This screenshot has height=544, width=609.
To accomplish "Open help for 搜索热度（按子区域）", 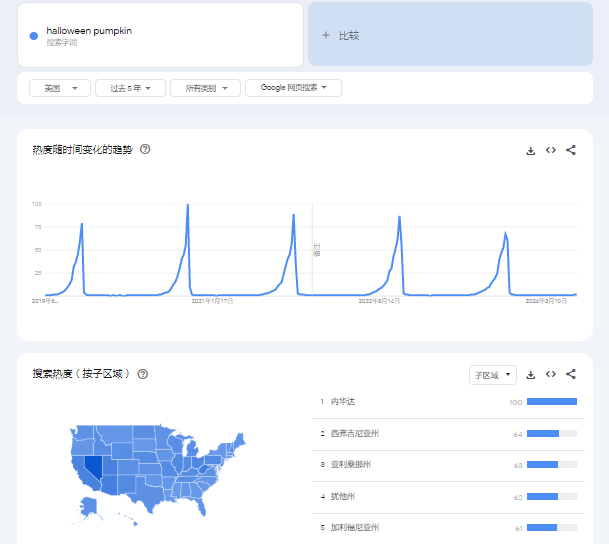I will click(143, 374).
